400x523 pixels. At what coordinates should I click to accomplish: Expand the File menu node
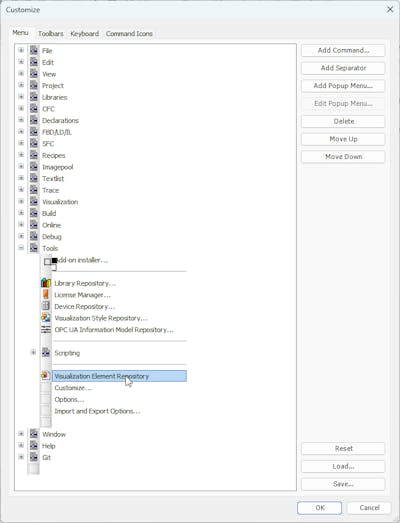tap(21, 50)
